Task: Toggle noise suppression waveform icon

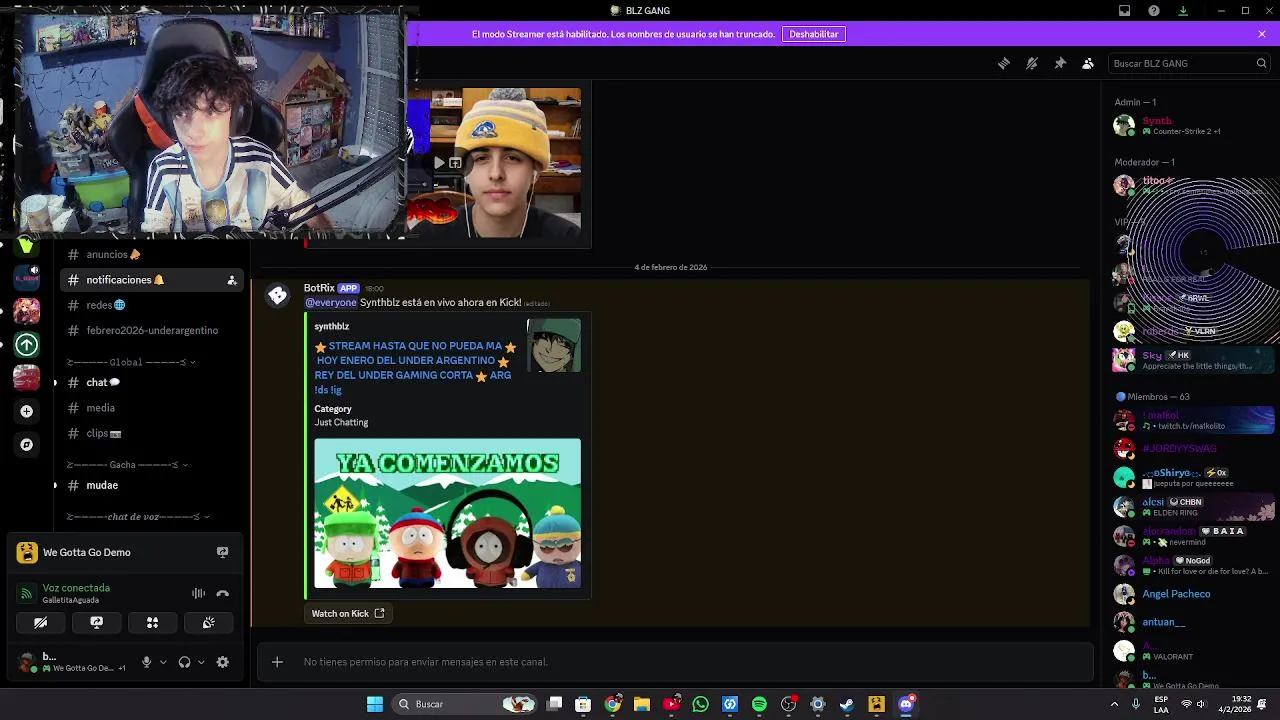Action: click(x=198, y=594)
